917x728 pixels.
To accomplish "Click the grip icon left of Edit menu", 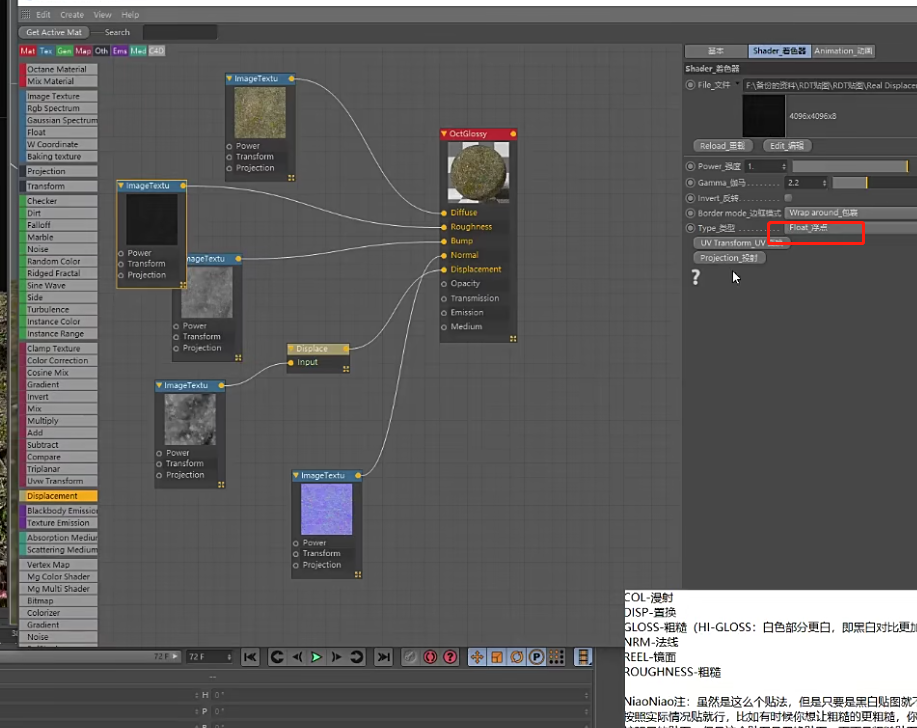I will tap(25, 14).
